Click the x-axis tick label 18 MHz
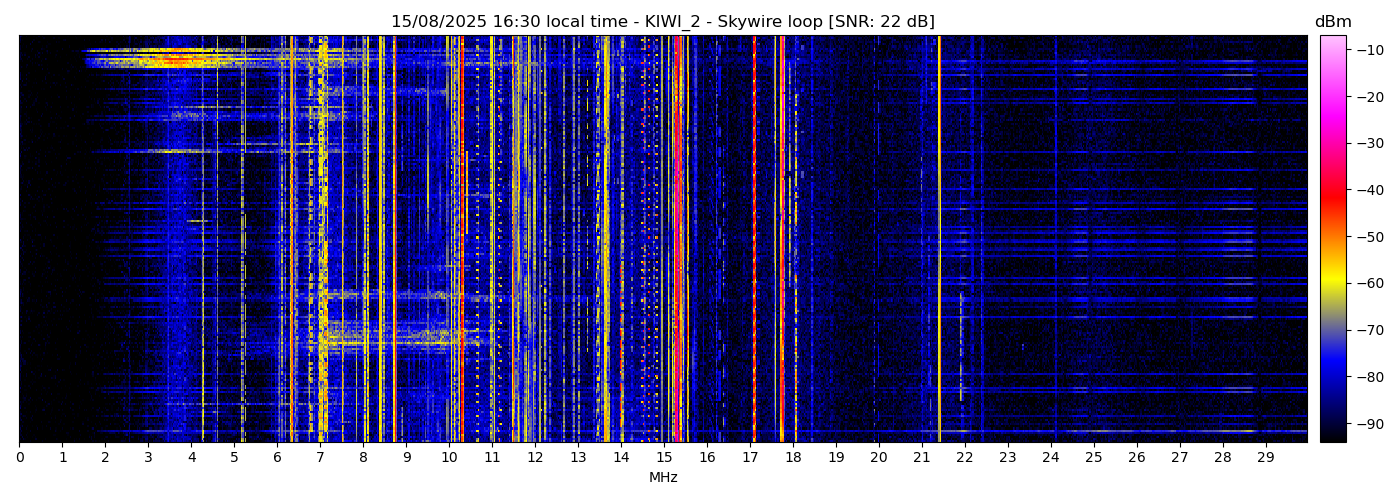 tap(793, 458)
